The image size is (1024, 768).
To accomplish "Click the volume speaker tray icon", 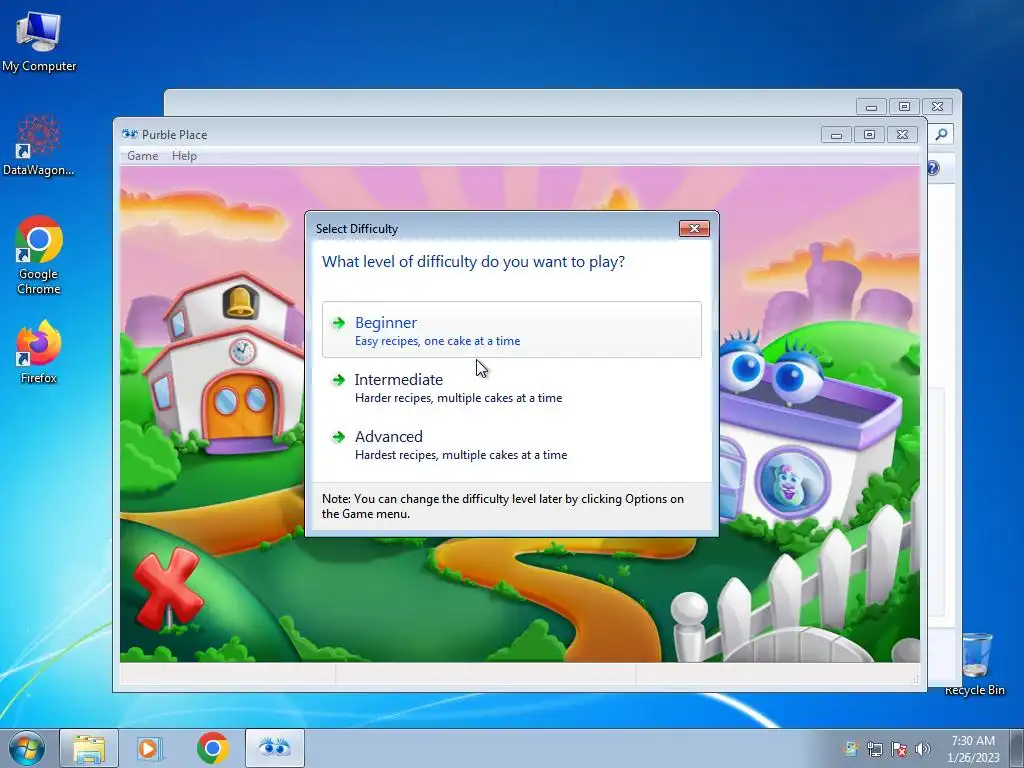I will [923, 749].
